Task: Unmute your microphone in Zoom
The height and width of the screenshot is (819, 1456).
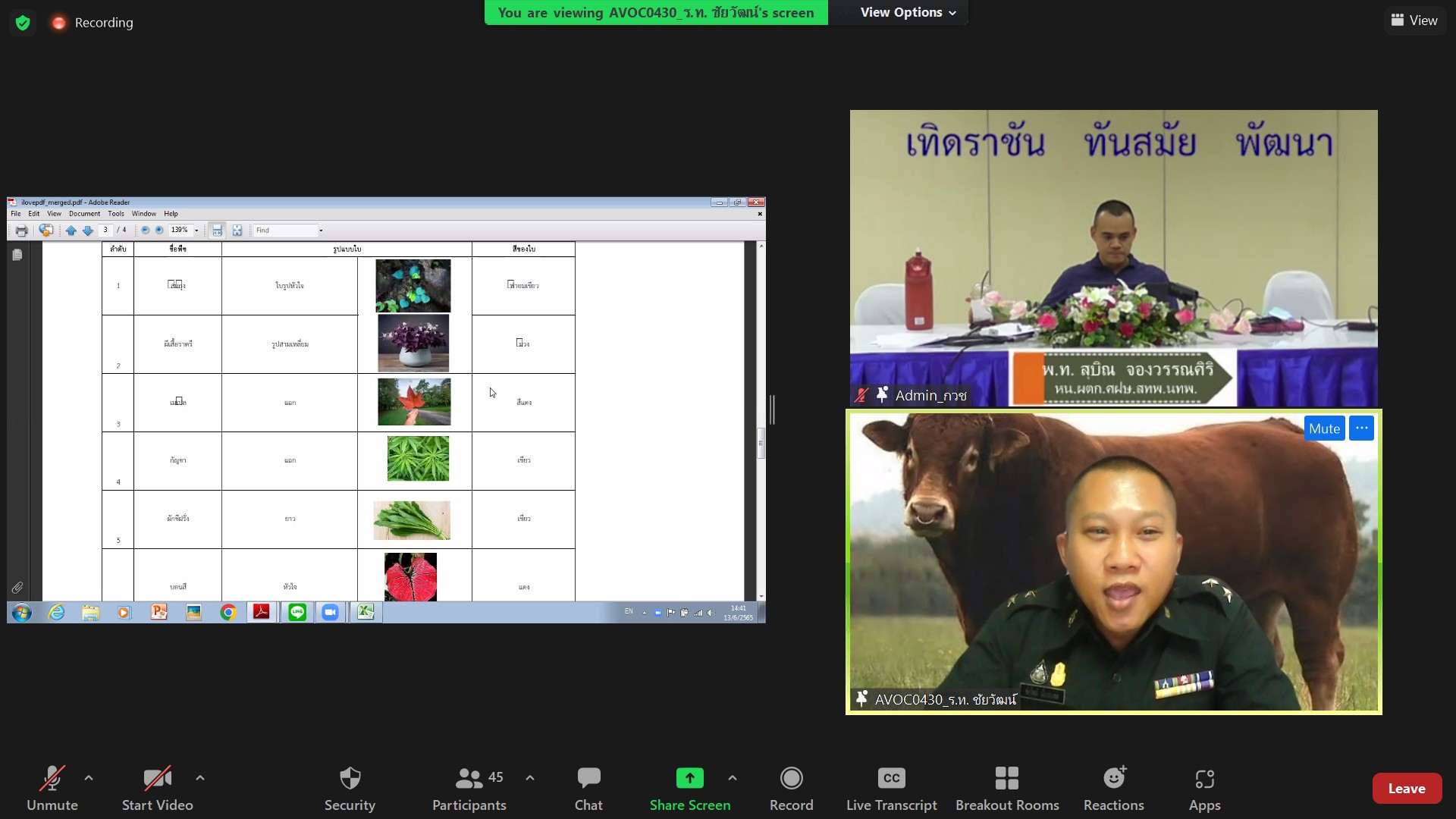Action: [52, 789]
